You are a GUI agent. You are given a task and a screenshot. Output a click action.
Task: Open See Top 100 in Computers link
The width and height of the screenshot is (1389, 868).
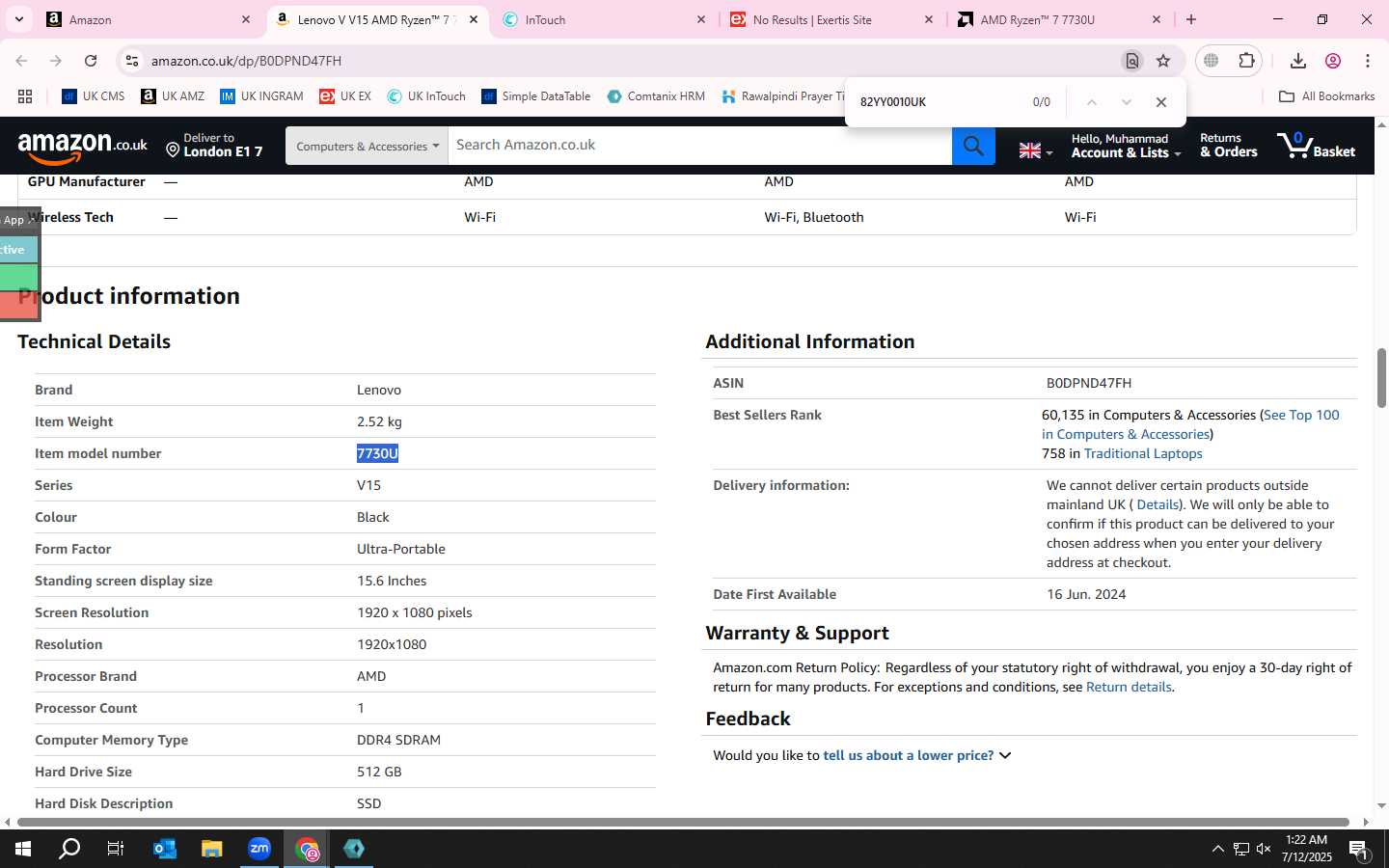point(1190,424)
